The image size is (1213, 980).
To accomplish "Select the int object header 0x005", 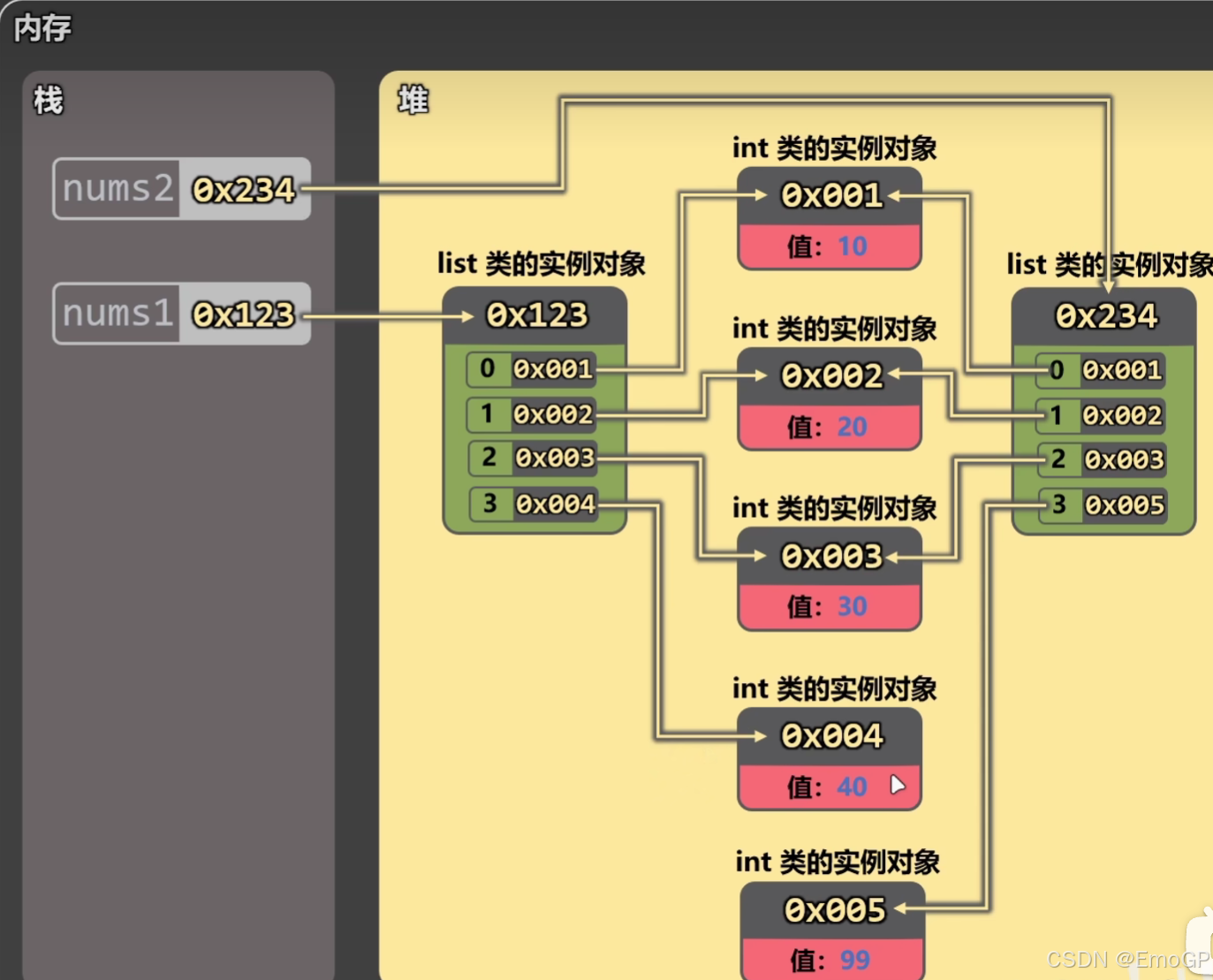I will [x=834, y=910].
